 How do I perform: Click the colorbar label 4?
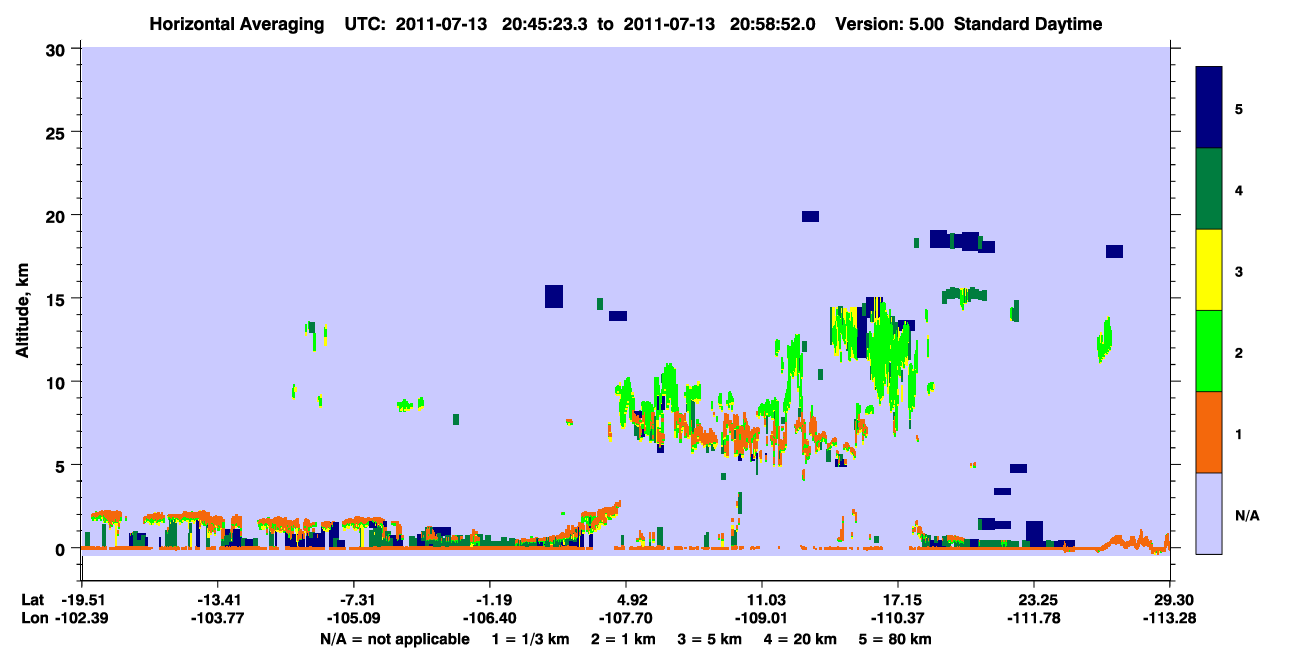1239,189
